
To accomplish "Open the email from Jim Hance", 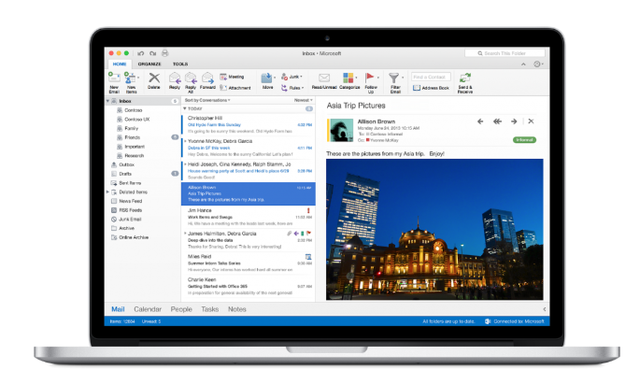I will (248, 217).
